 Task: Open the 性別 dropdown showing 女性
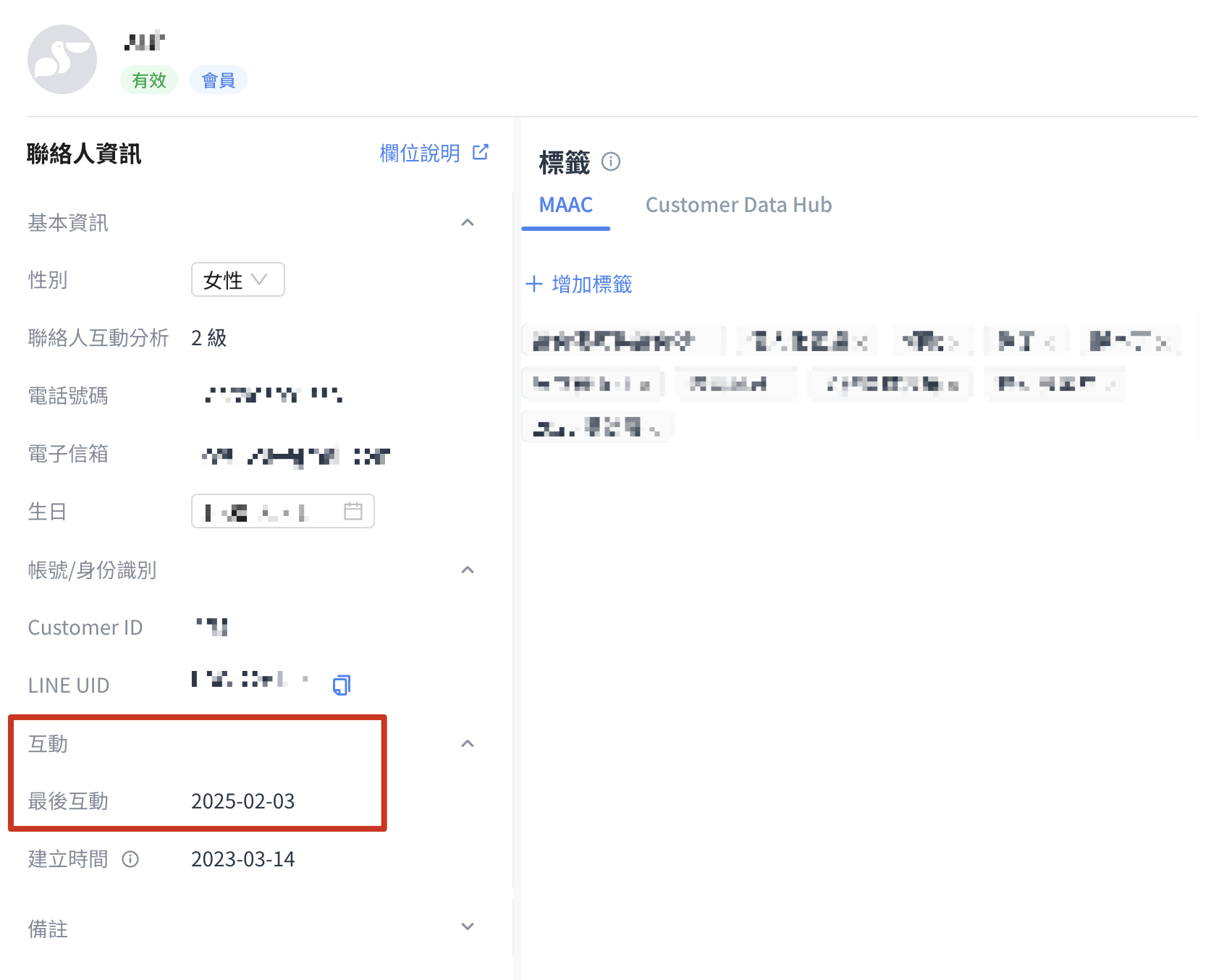click(x=237, y=279)
